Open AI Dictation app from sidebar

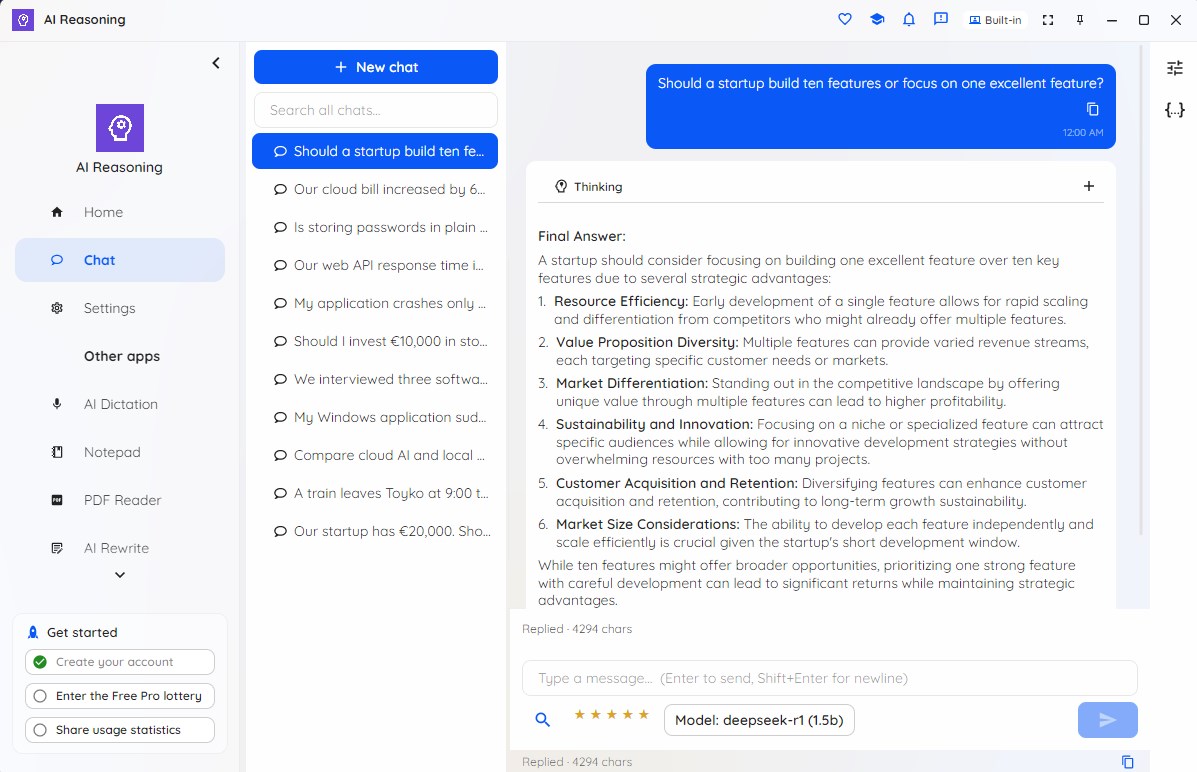click(120, 404)
